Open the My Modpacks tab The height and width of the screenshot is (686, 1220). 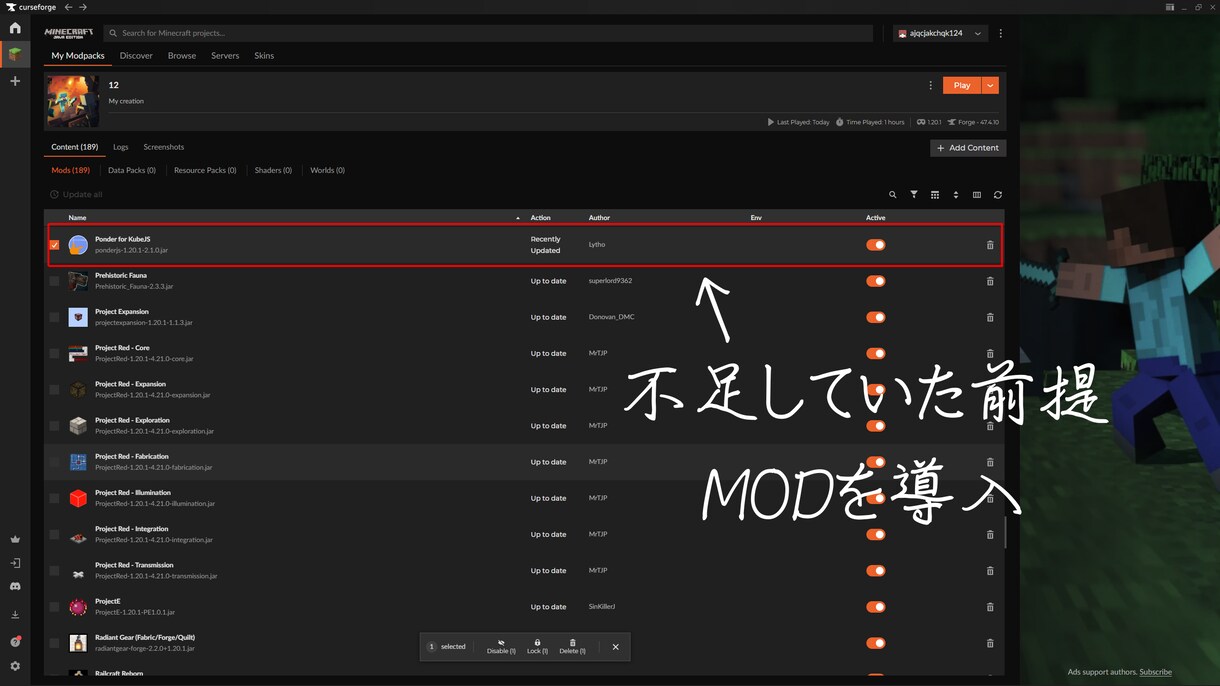[78, 56]
